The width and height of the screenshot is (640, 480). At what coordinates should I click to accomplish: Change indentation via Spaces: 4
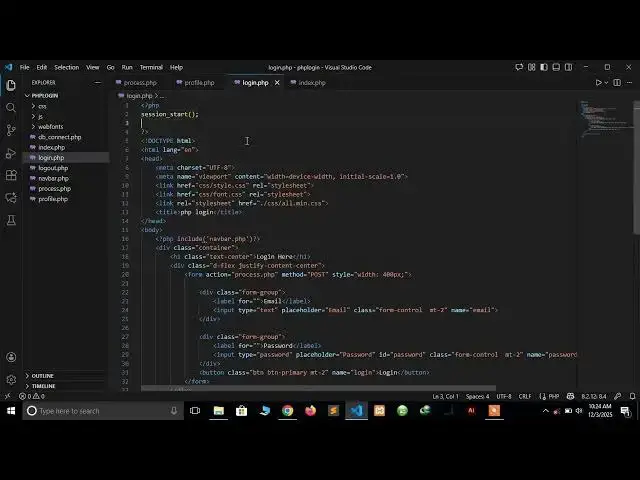click(477, 396)
